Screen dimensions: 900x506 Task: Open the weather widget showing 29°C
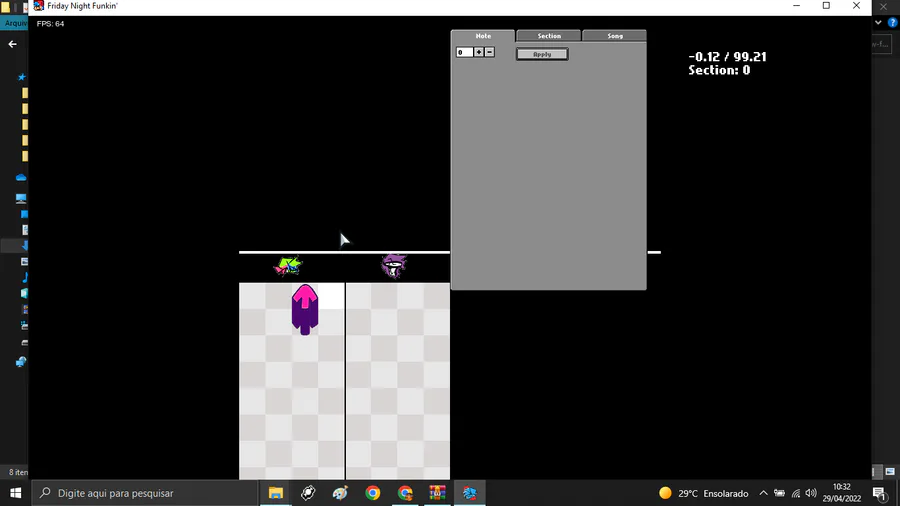pos(704,493)
